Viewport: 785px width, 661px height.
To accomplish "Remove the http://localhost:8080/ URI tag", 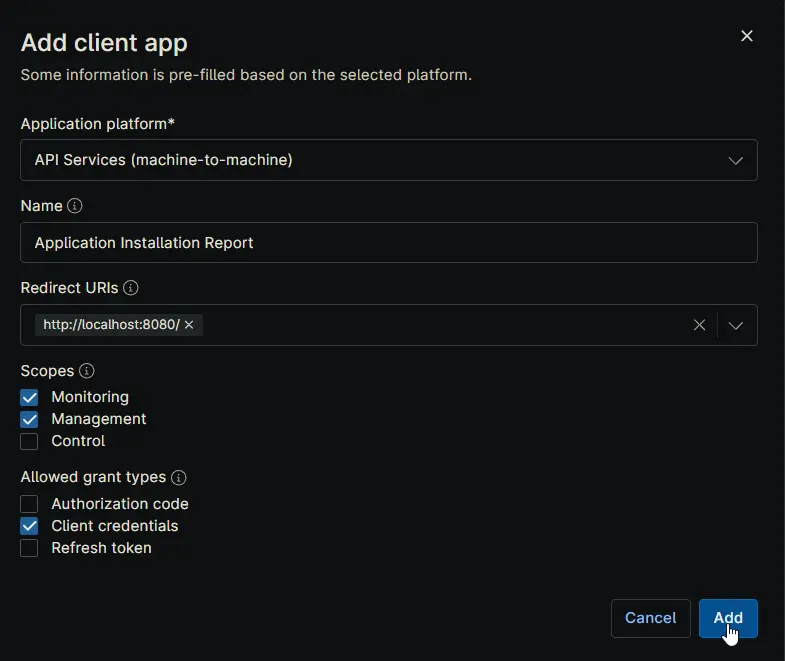I will (189, 325).
